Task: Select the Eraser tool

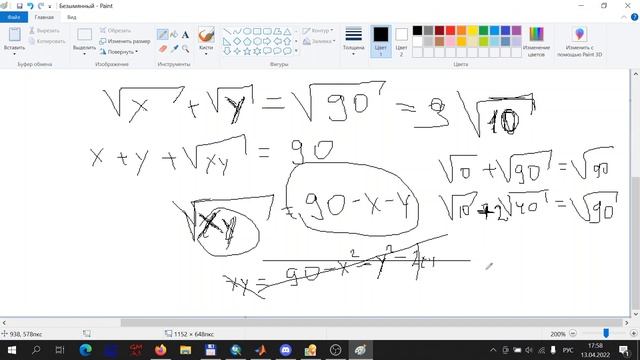Action: coord(162,49)
